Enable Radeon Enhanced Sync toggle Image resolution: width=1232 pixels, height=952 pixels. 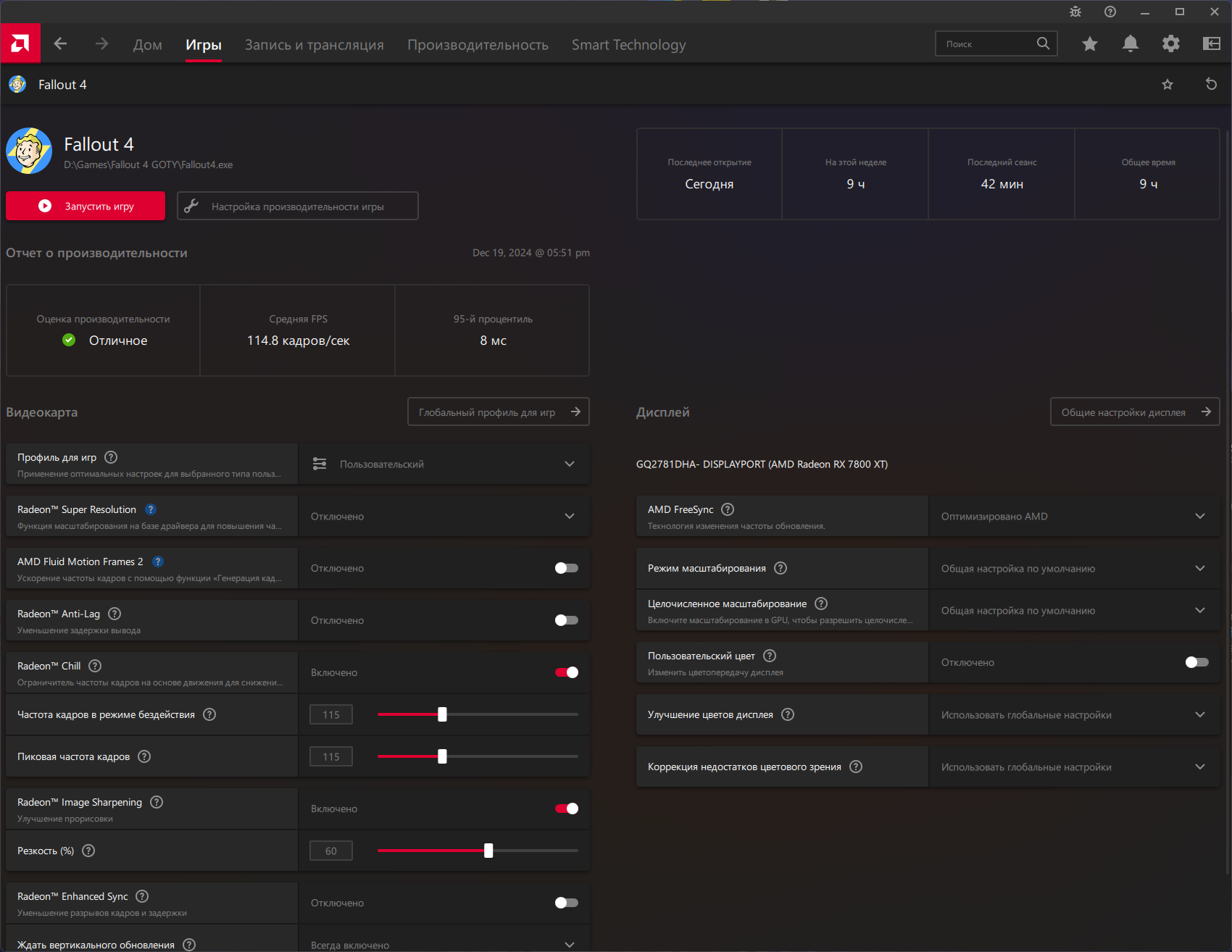tap(567, 903)
